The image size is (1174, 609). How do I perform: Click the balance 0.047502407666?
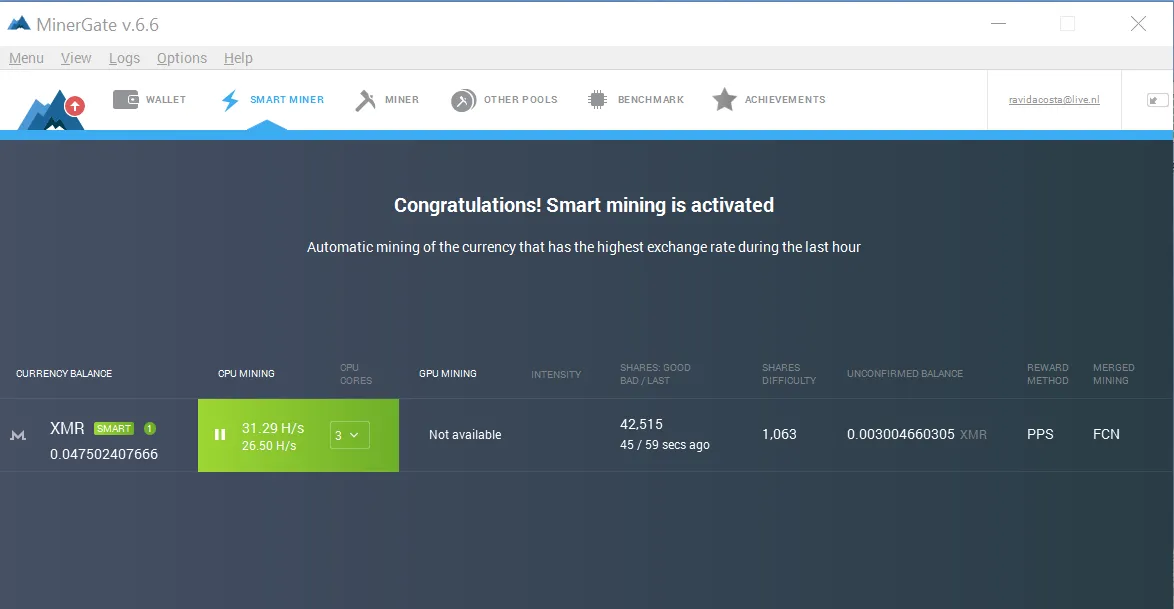(104, 454)
